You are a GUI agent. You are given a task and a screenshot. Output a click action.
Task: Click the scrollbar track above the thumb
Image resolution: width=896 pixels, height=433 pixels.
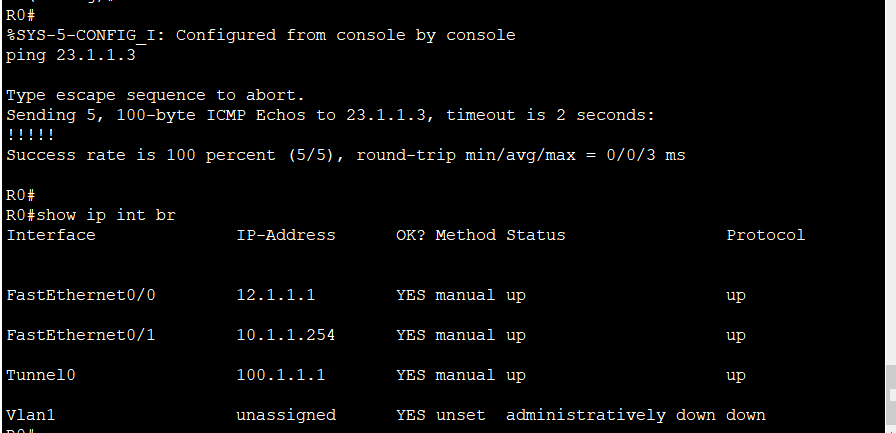(x=891, y=183)
